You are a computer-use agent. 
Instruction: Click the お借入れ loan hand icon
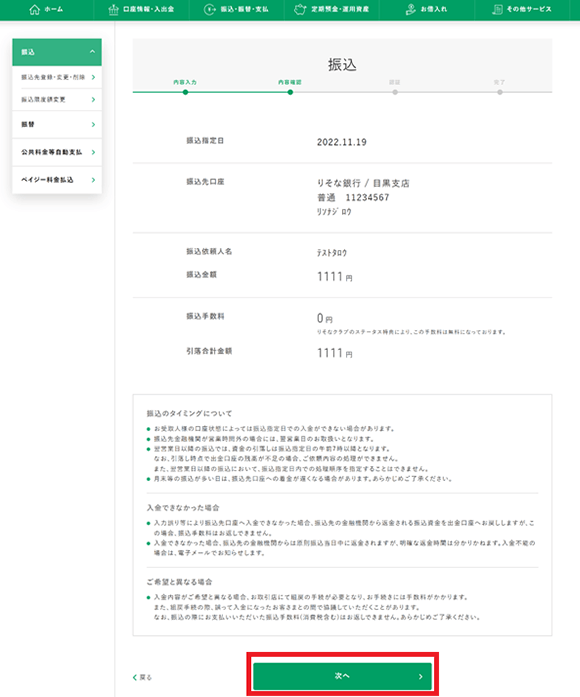(x=410, y=9)
